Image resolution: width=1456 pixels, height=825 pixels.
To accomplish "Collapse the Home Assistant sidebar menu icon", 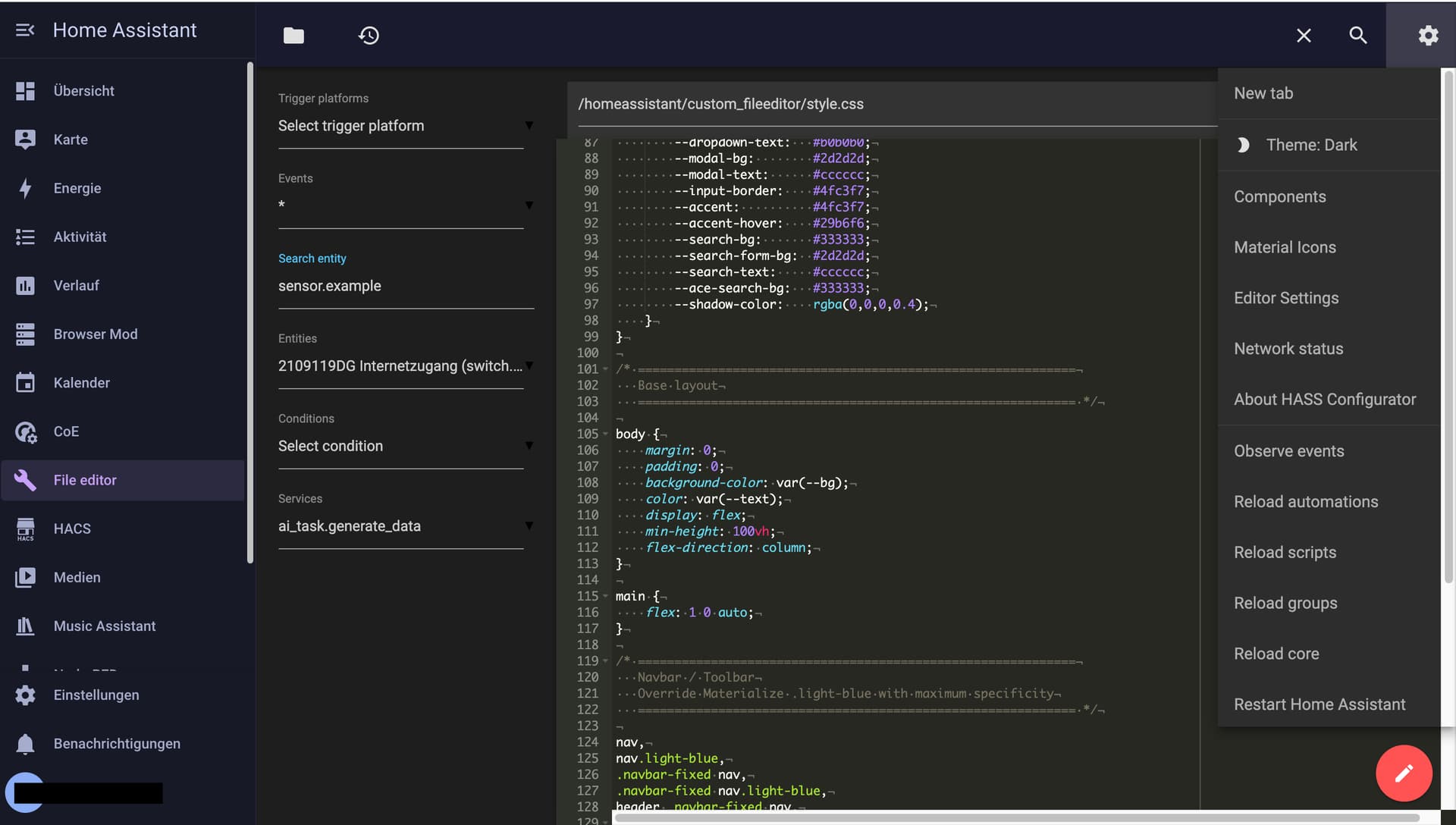I will [25, 30].
